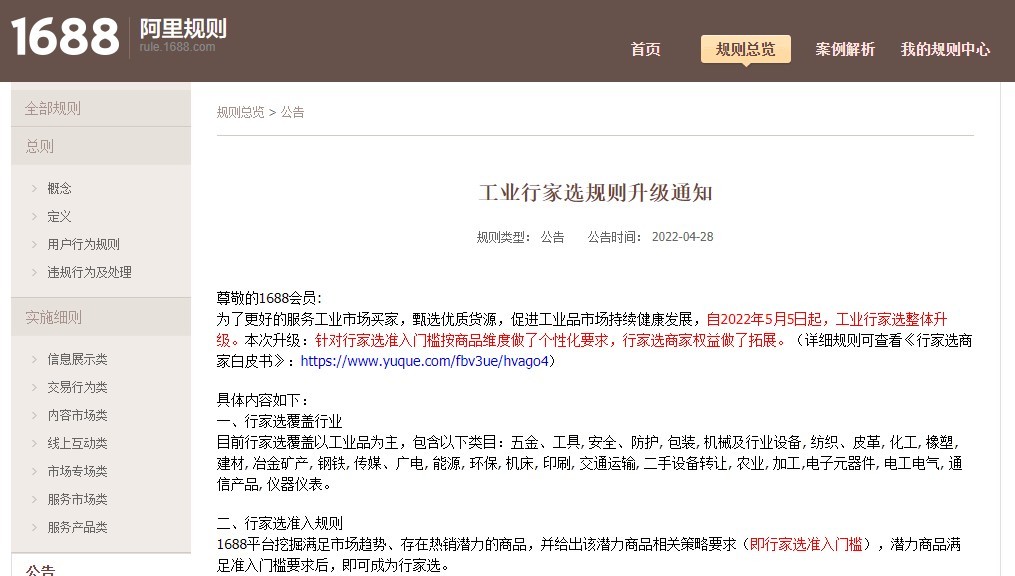
Task: Click the red text 即行家选准入门槛
Action: point(806,544)
